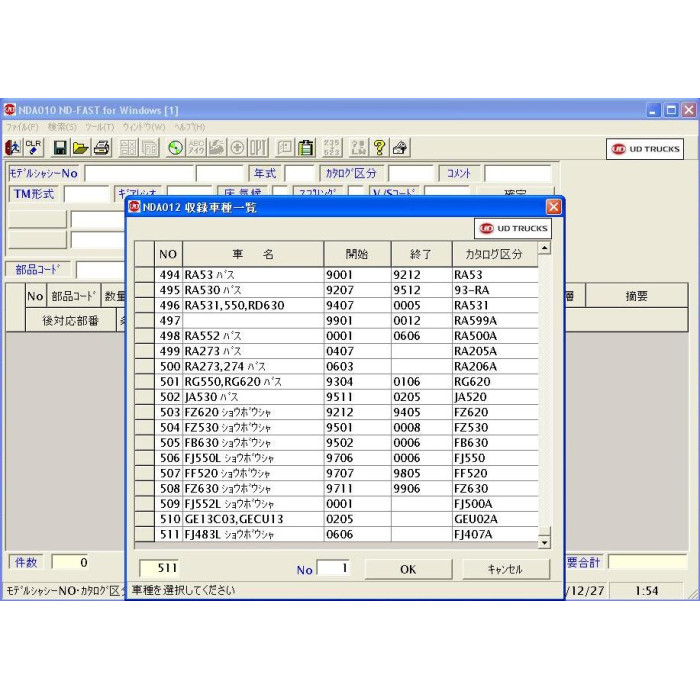Open the 検索(S) menu
This screenshot has height=700, width=700.
pos(62,127)
